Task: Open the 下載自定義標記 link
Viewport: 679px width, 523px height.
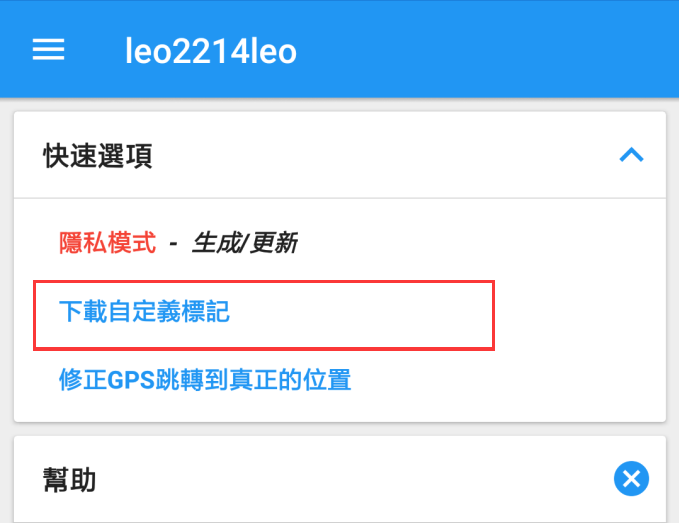Action: pyautogui.click(x=144, y=312)
